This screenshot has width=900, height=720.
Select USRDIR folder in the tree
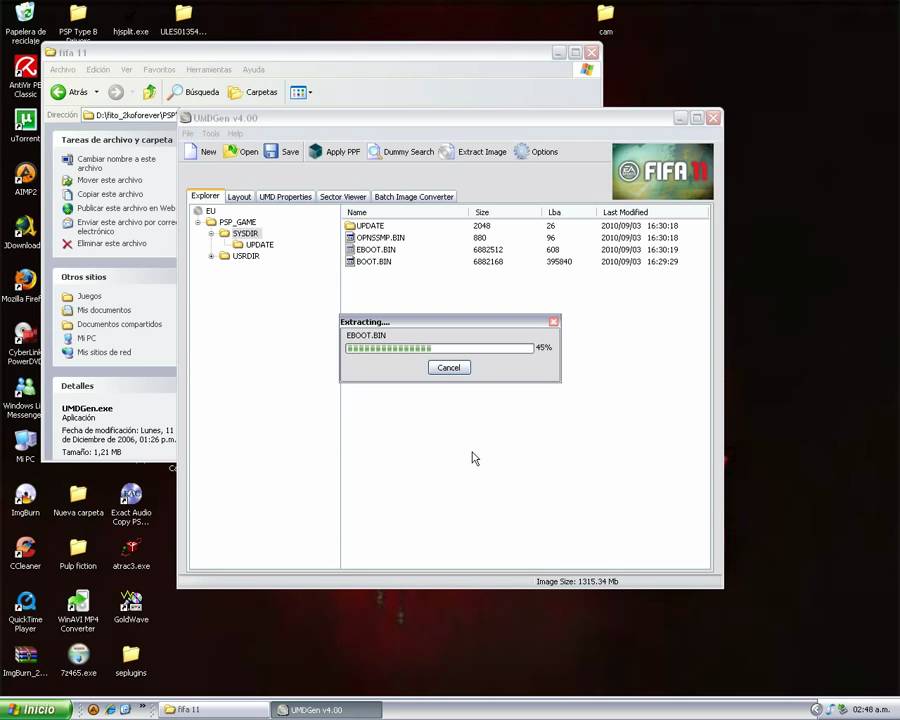(240, 256)
